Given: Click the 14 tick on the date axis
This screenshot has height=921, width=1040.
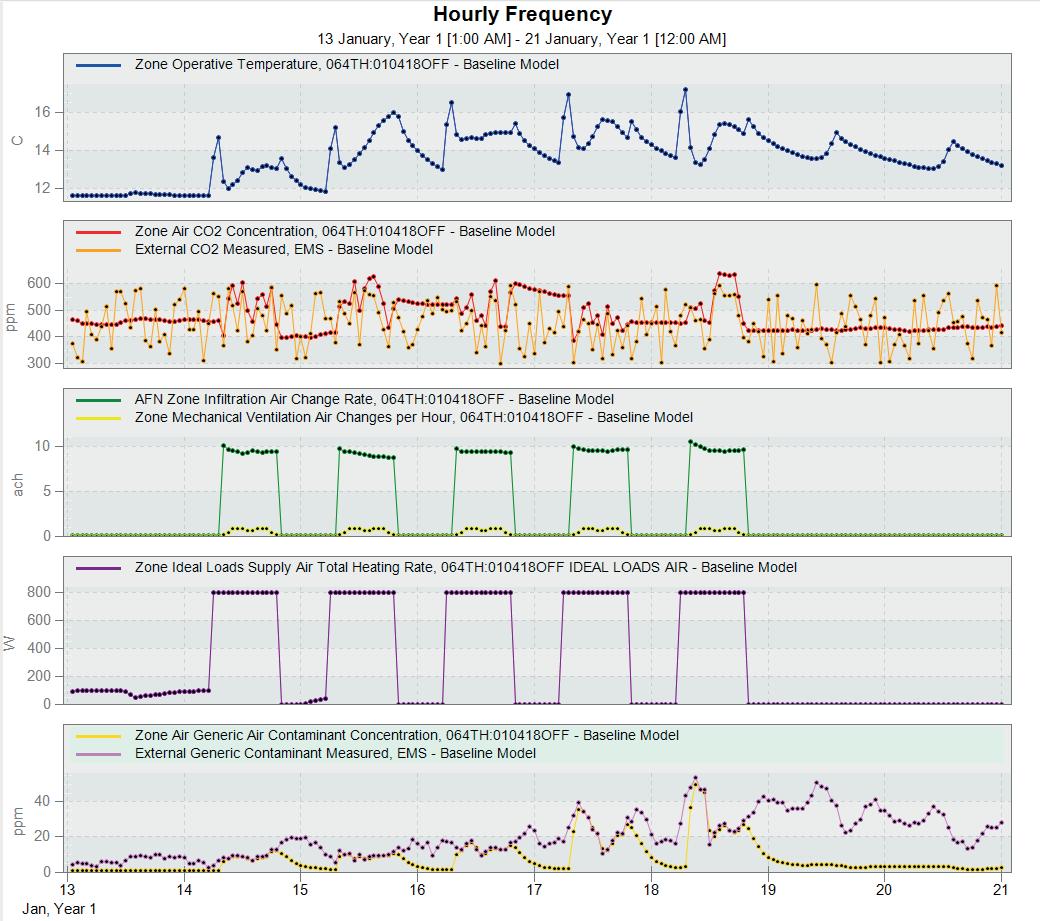Looking at the screenshot, I should click(184, 890).
